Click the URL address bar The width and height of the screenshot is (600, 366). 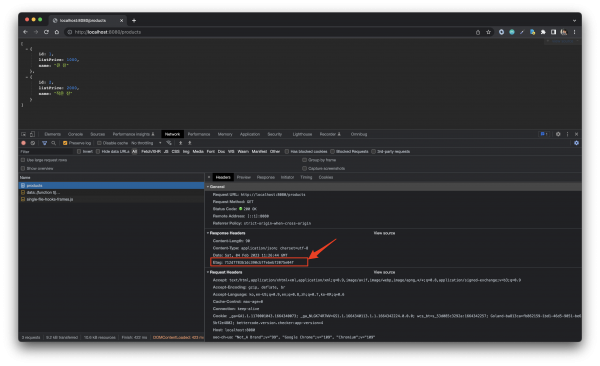[x=268, y=32]
